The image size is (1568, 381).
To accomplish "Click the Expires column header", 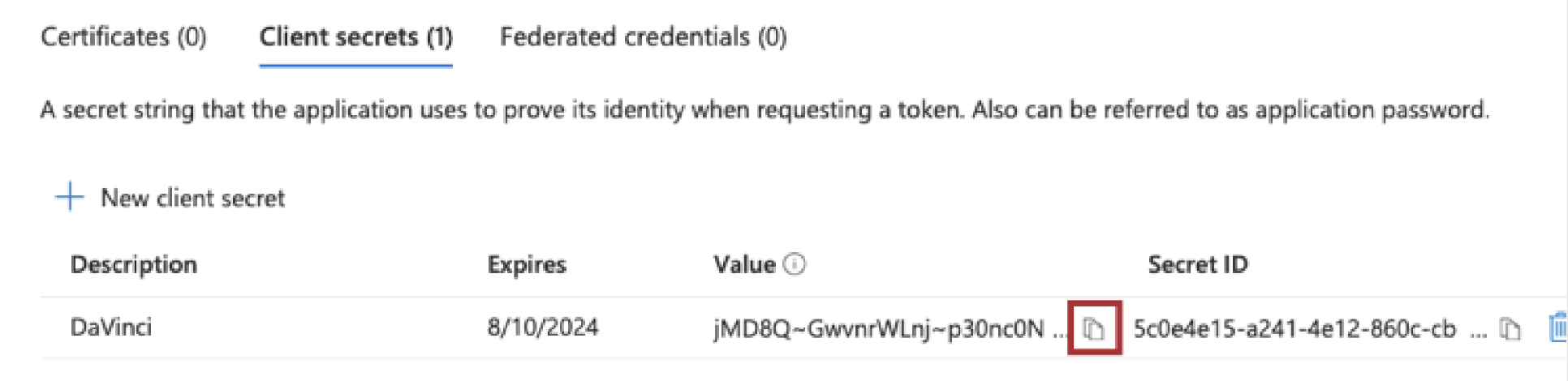I will point(527,264).
